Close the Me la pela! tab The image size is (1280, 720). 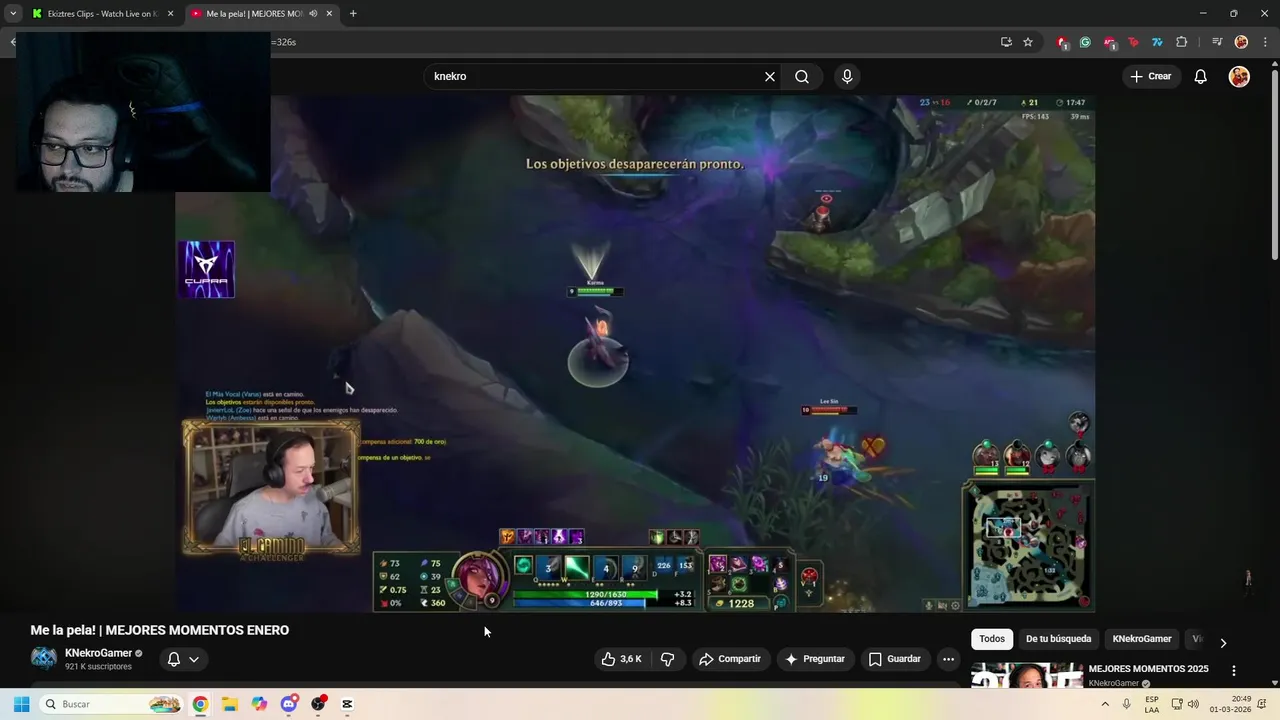[329, 14]
